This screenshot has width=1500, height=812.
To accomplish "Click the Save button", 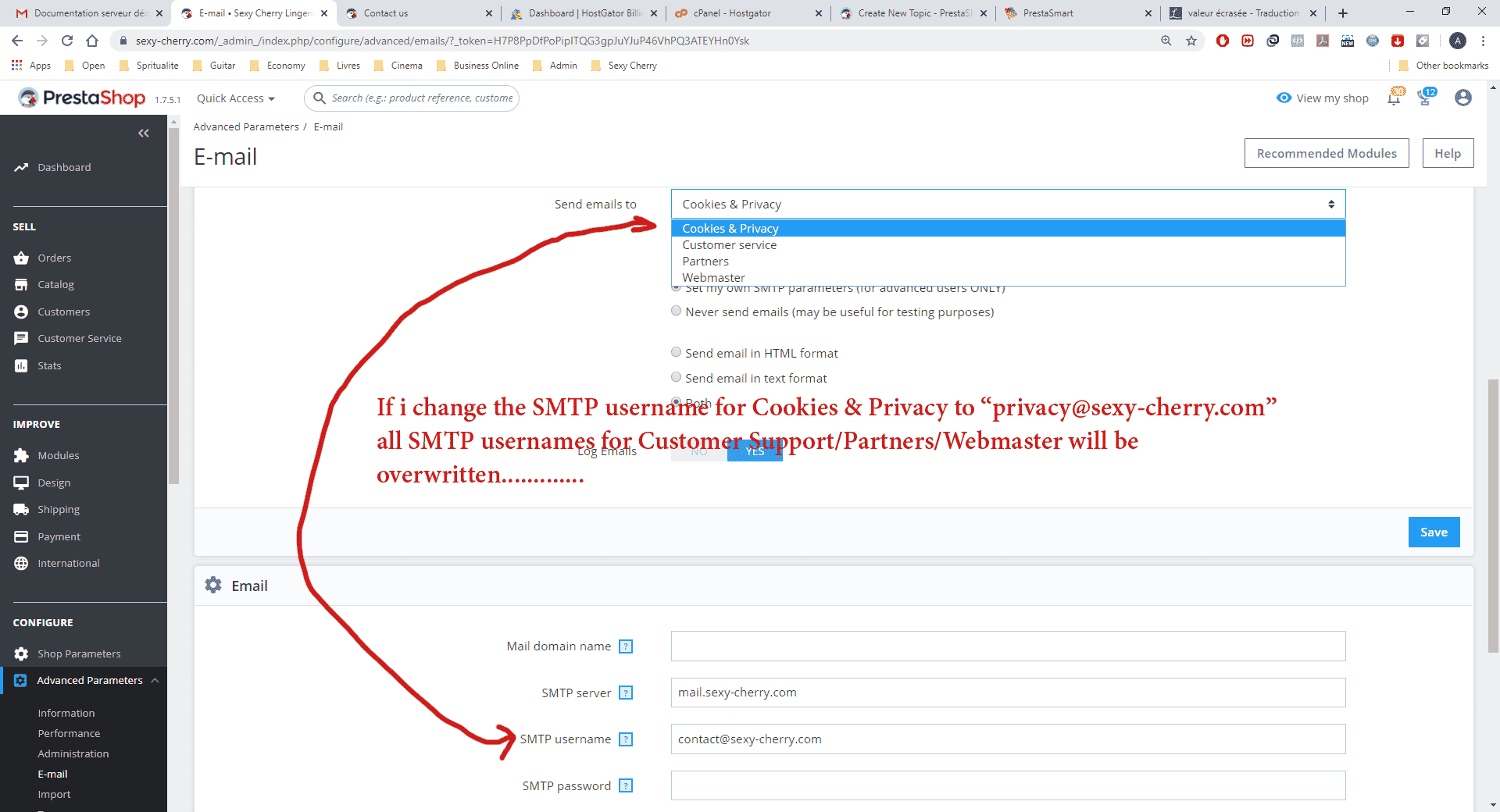I will pyautogui.click(x=1434, y=532).
